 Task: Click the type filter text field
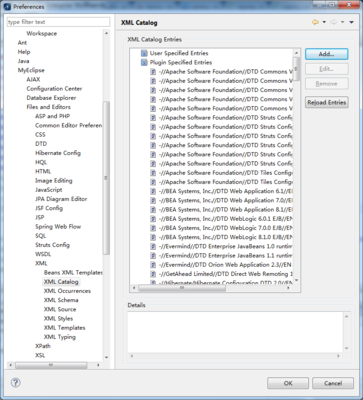[x=58, y=22]
